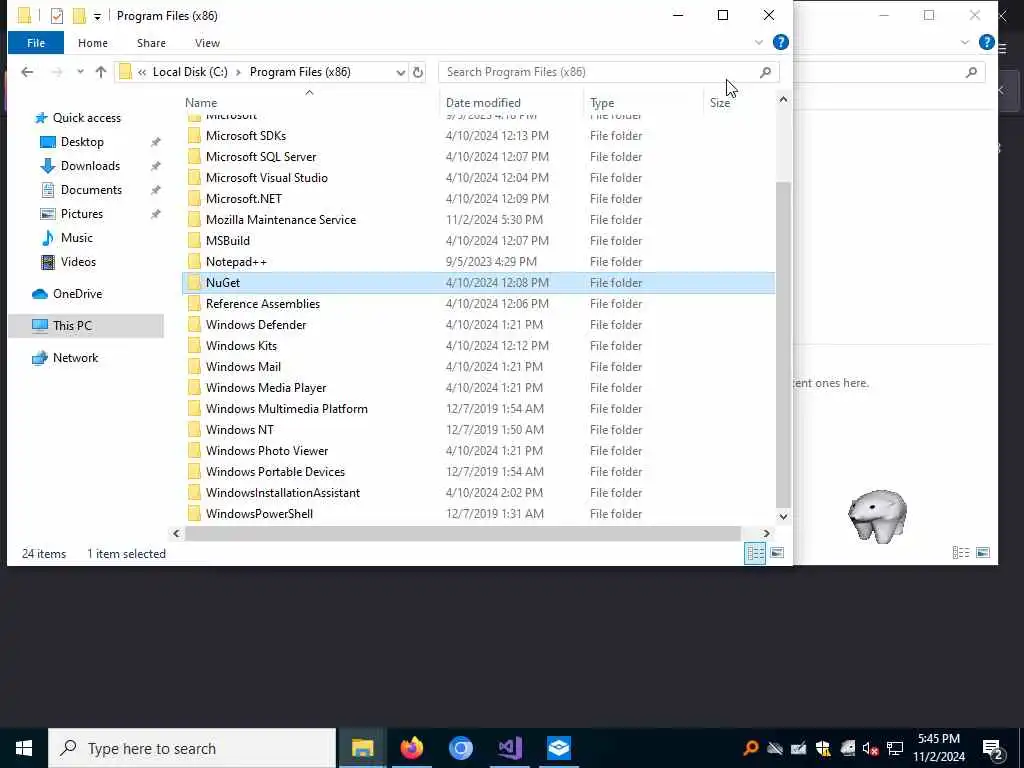The width and height of the screenshot is (1024, 768).
Task: Click the MSBuild folder icon
Action: (194, 240)
